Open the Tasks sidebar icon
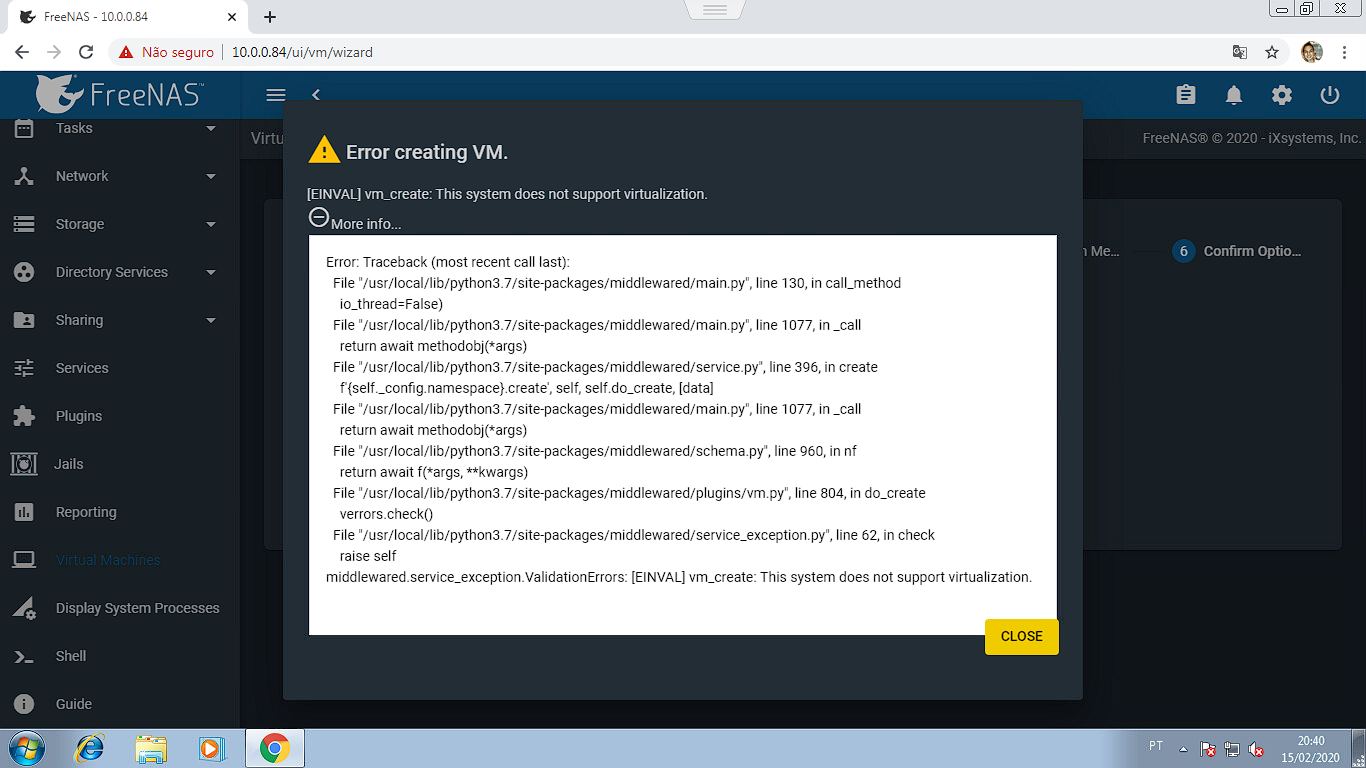The width and height of the screenshot is (1366, 768). coord(24,128)
